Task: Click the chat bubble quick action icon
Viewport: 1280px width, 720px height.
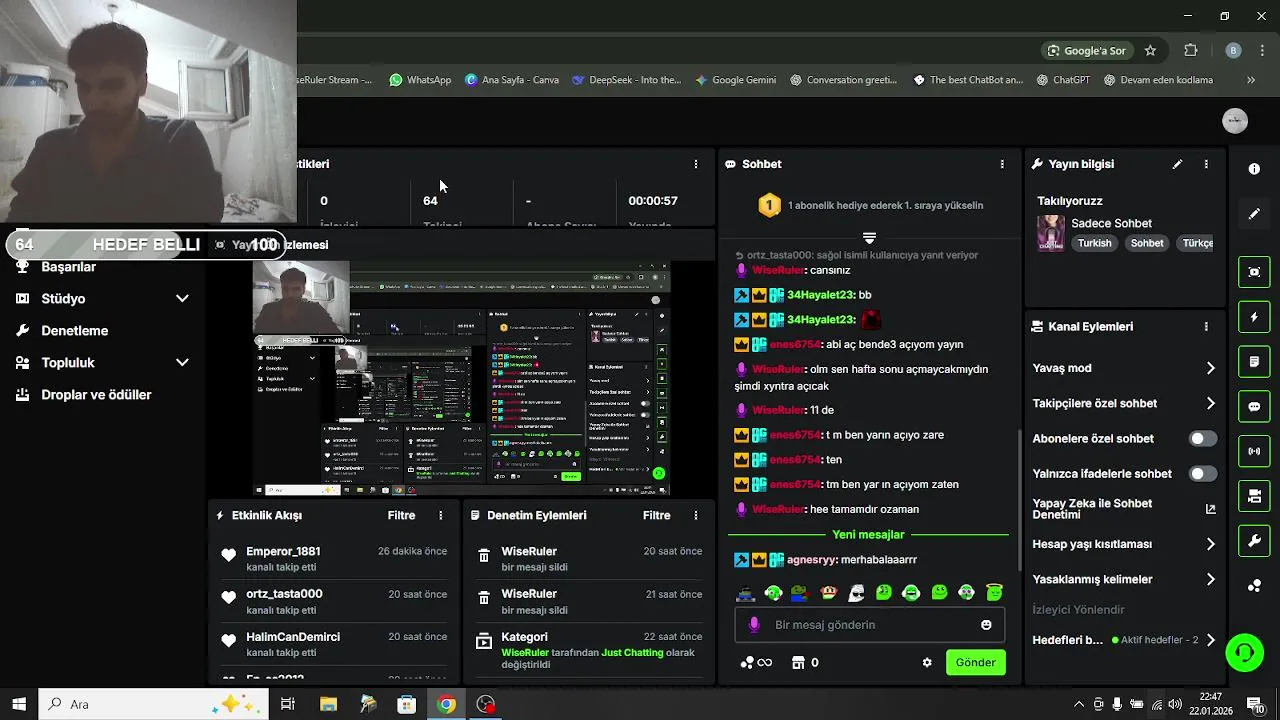Action: 1254,406
